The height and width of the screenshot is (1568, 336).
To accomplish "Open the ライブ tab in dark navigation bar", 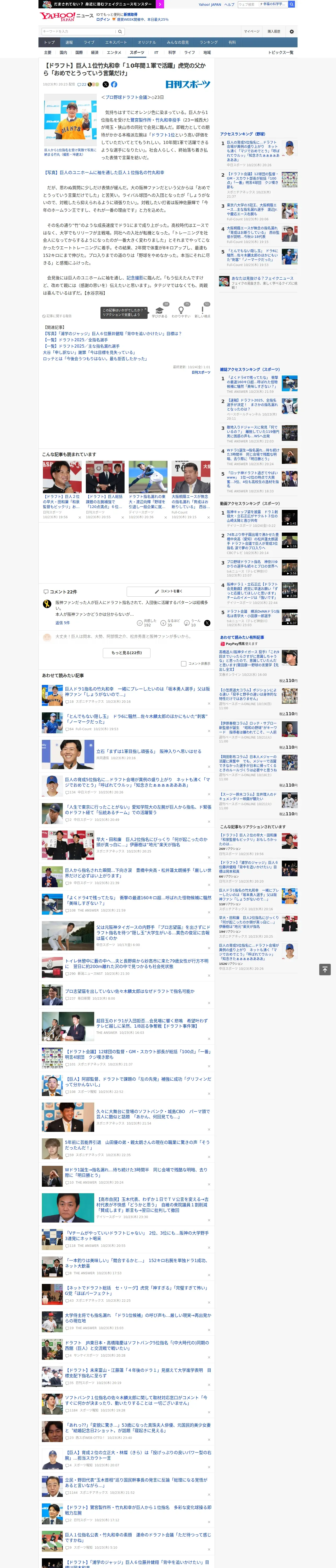I will coord(89,43).
